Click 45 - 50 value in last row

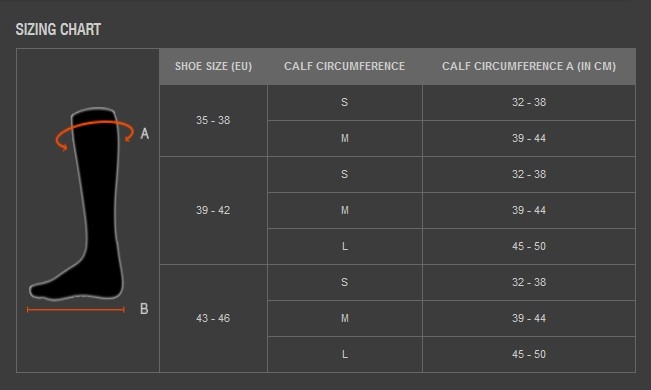click(x=529, y=354)
